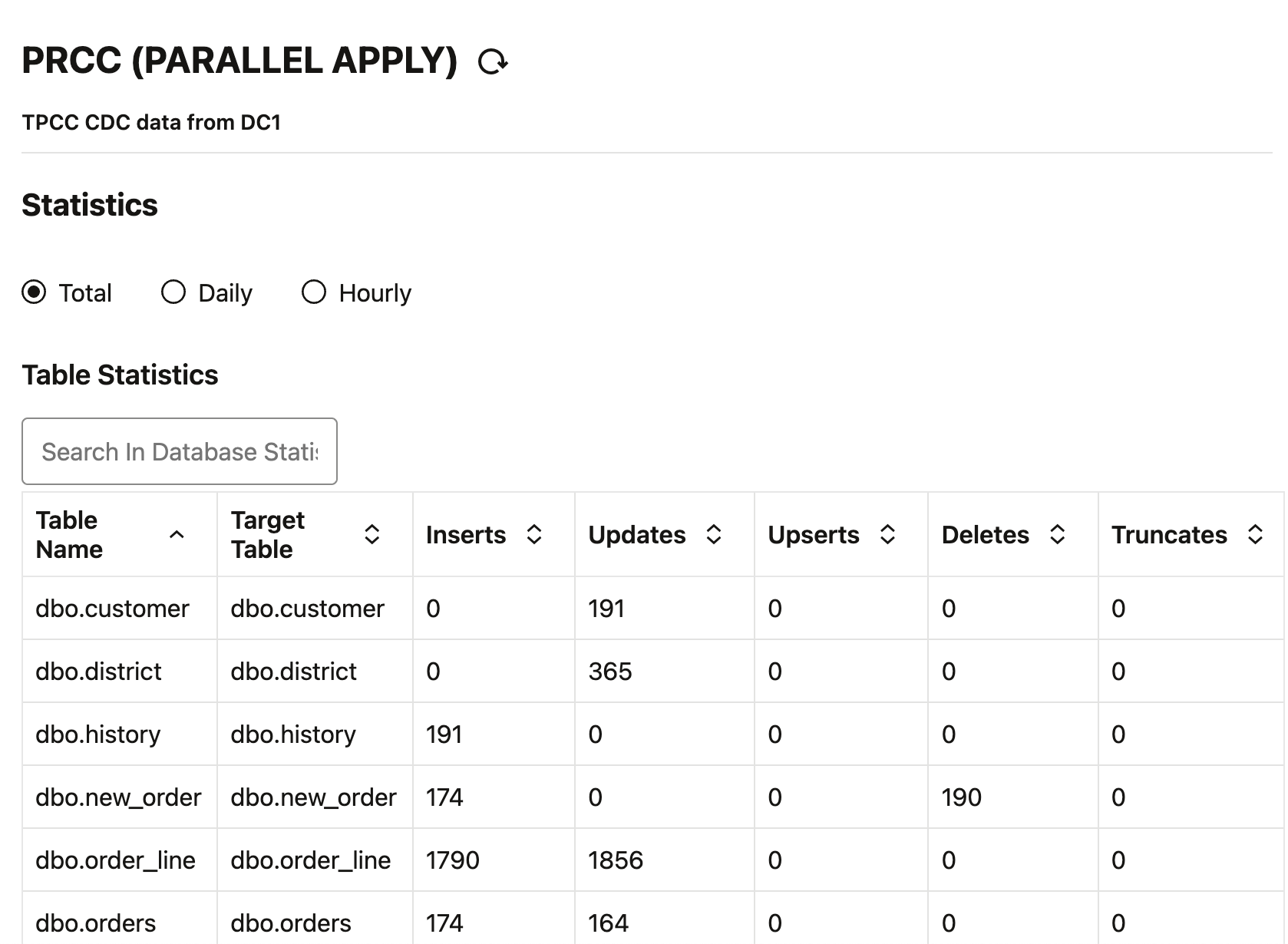Click the Updates column sort icon

coord(714,535)
